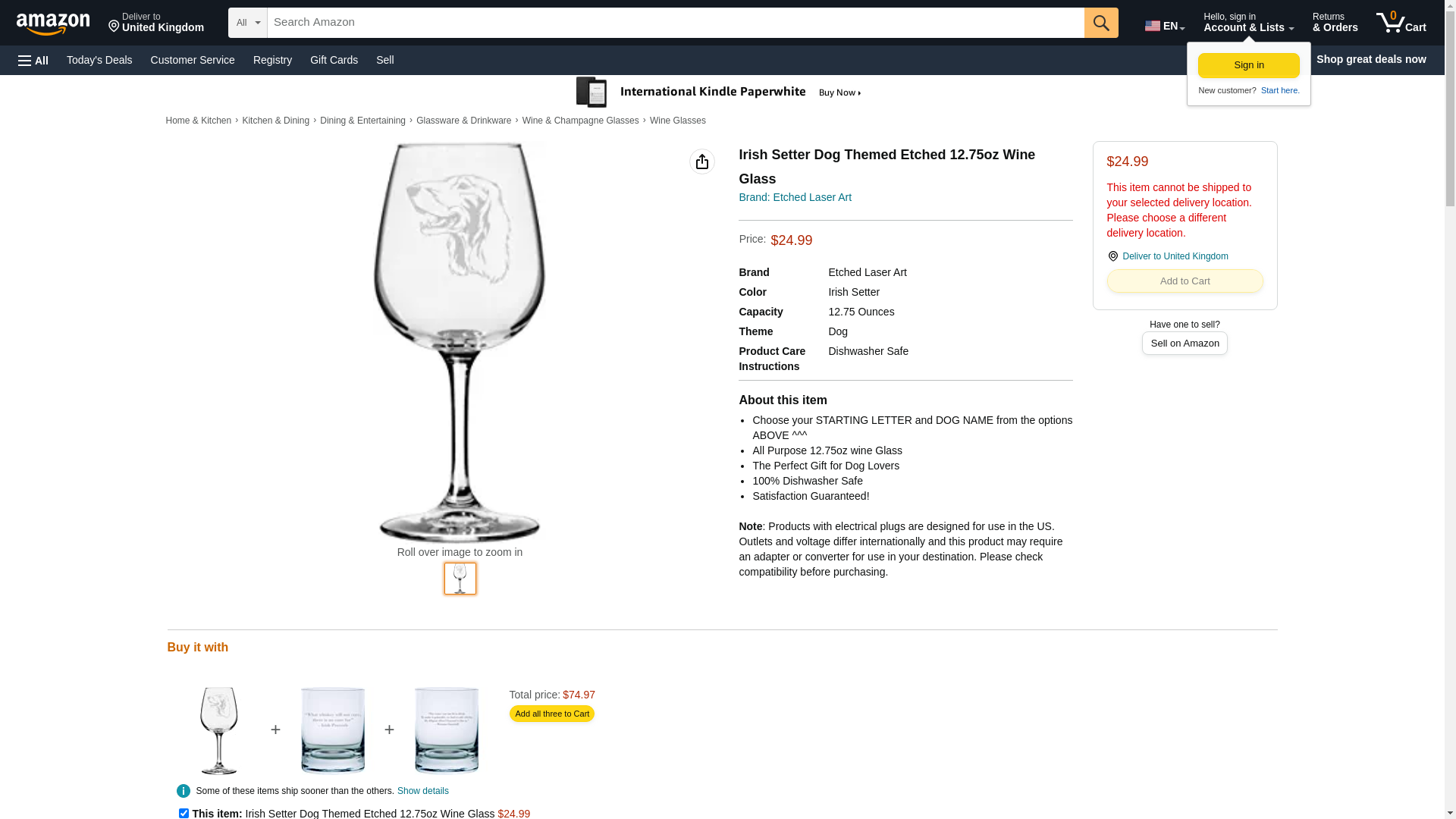Expand the All search category dropdown
The height and width of the screenshot is (819, 1456).
coord(248,23)
